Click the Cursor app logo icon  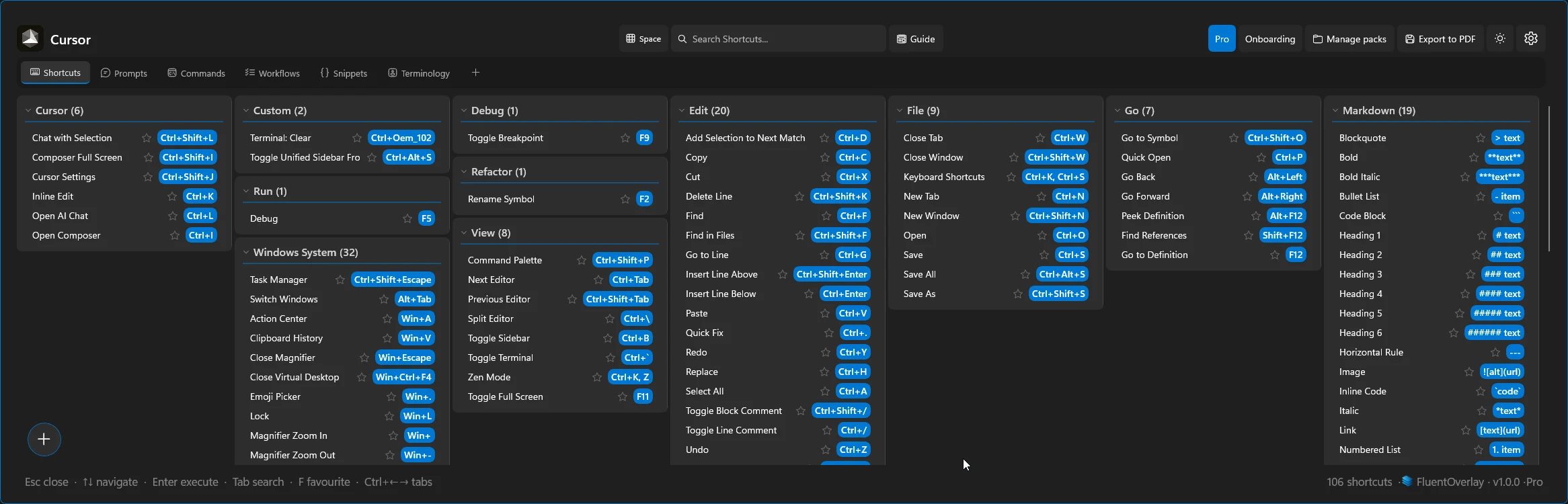pyautogui.click(x=30, y=39)
